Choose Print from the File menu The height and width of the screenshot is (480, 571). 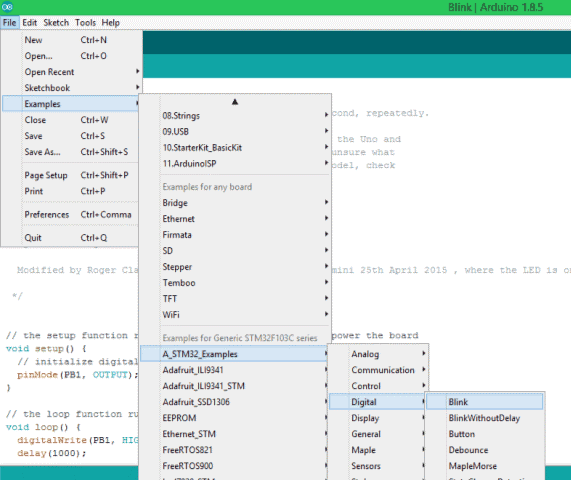tap(71, 191)
